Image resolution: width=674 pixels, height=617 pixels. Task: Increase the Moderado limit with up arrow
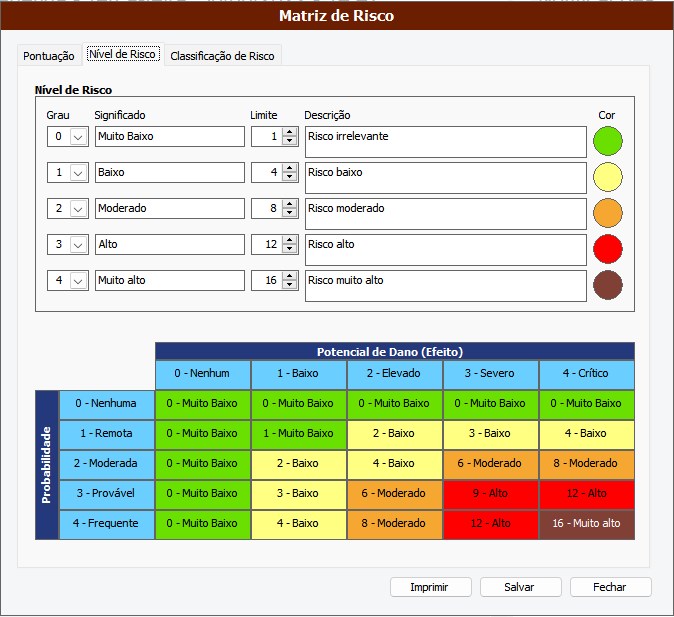[x=290, y=204]
